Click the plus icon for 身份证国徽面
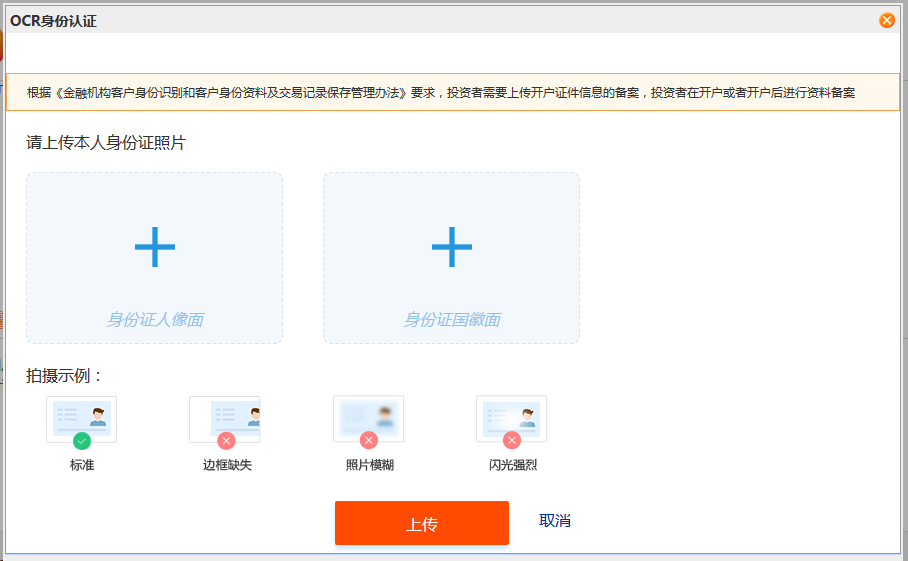The height and width of the screenshot is (561, 908). click(451, 247)
